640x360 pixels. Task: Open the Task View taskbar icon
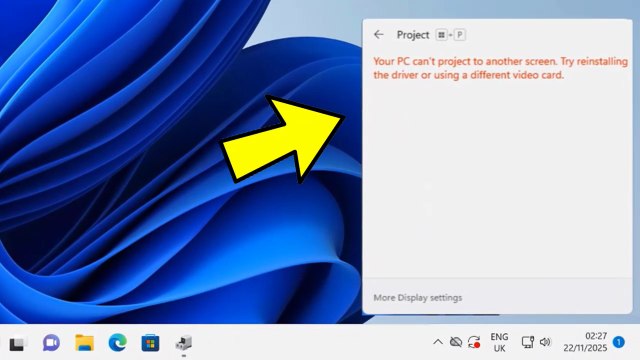click(17, 343)
